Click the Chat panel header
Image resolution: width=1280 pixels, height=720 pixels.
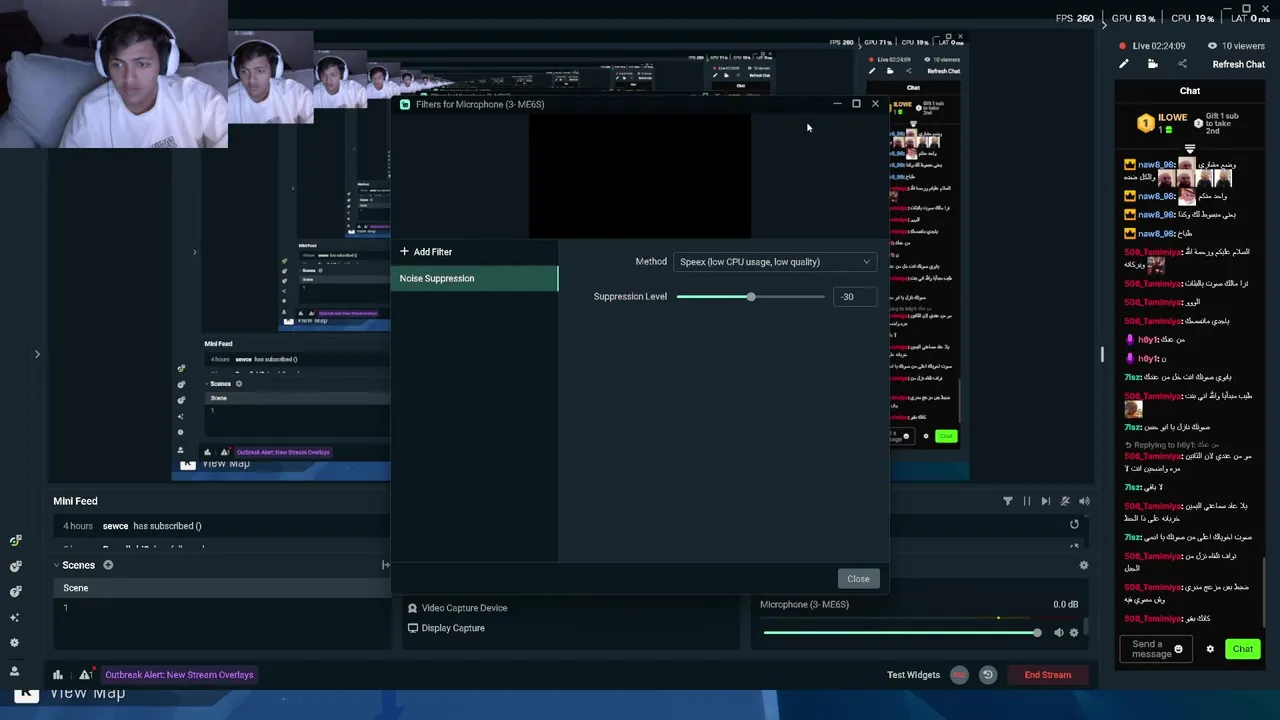point(1190,91)
